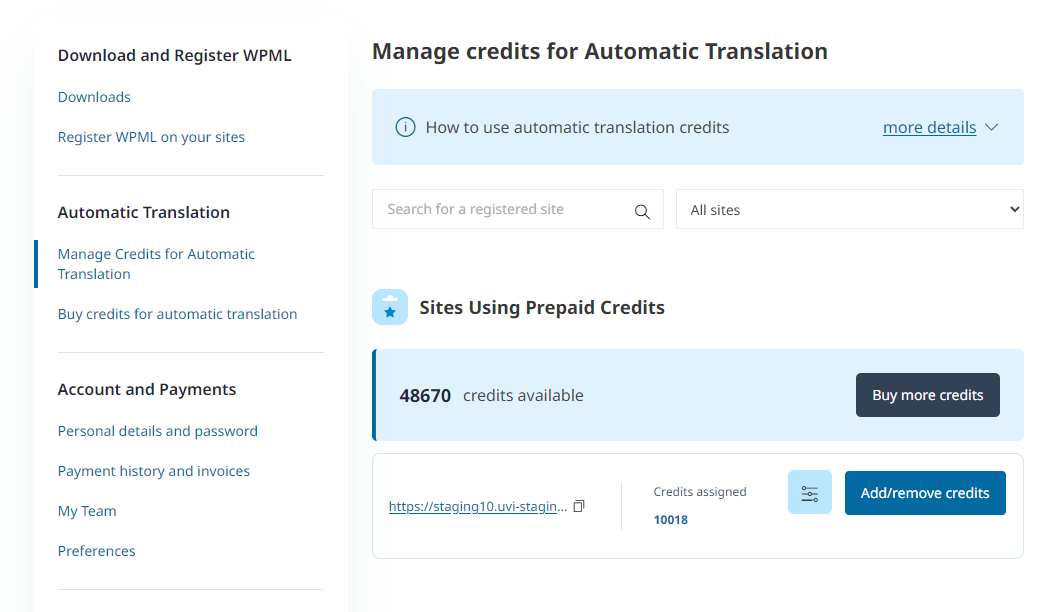Image resolution: width=1062 pixels, height=612 pixels.
Task: Open the staging10 site link
Action: tap(477, 507)
